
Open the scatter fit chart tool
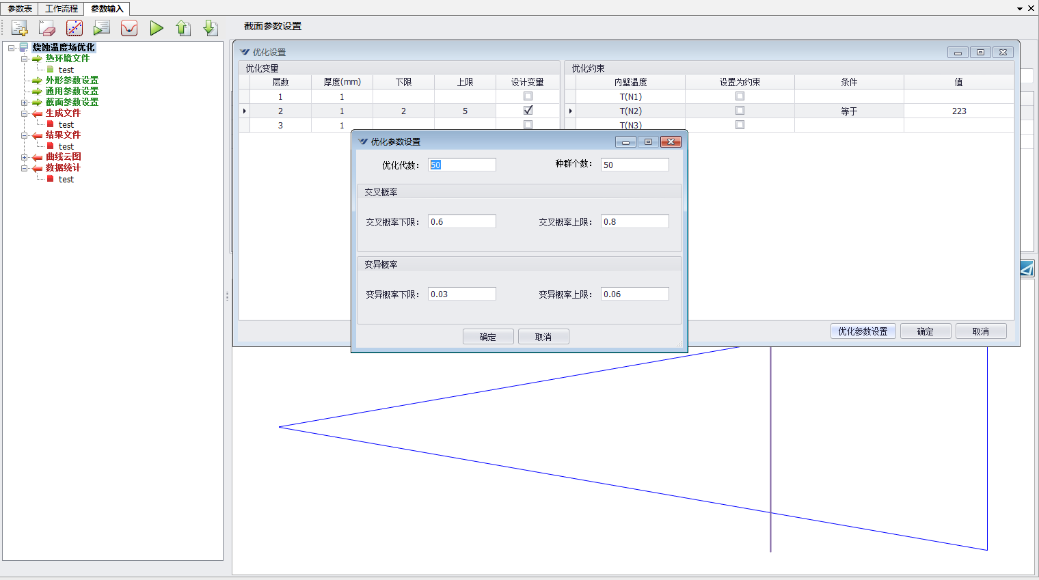(x=75, y=28)
